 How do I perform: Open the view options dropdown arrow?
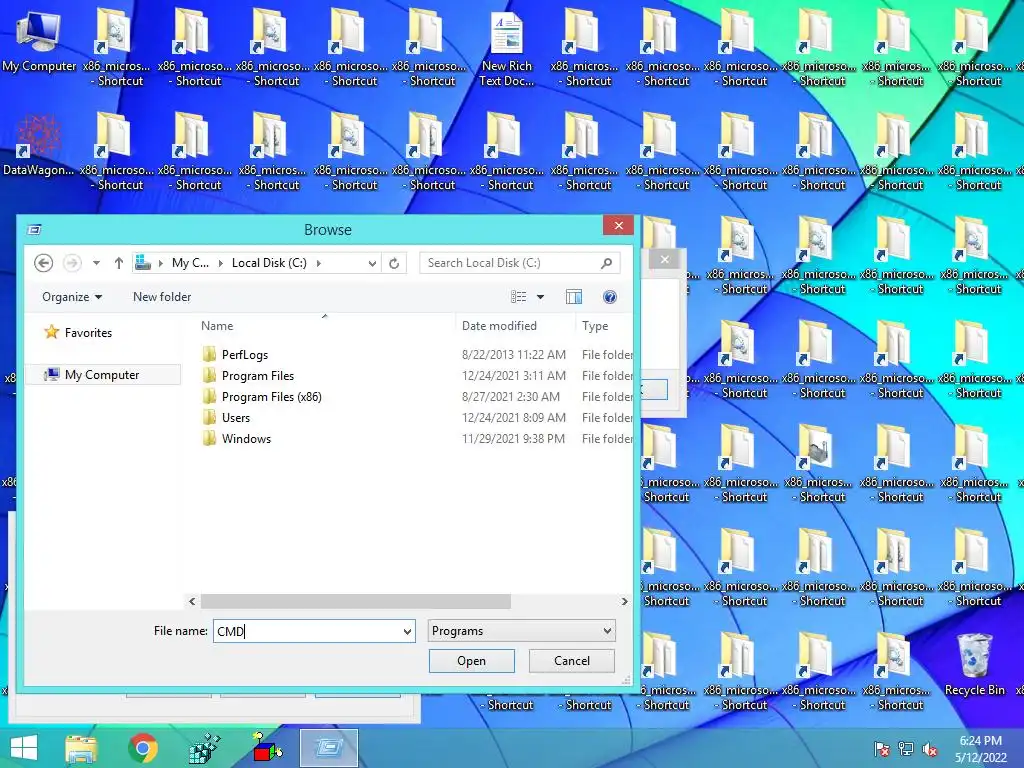(540, 297)
